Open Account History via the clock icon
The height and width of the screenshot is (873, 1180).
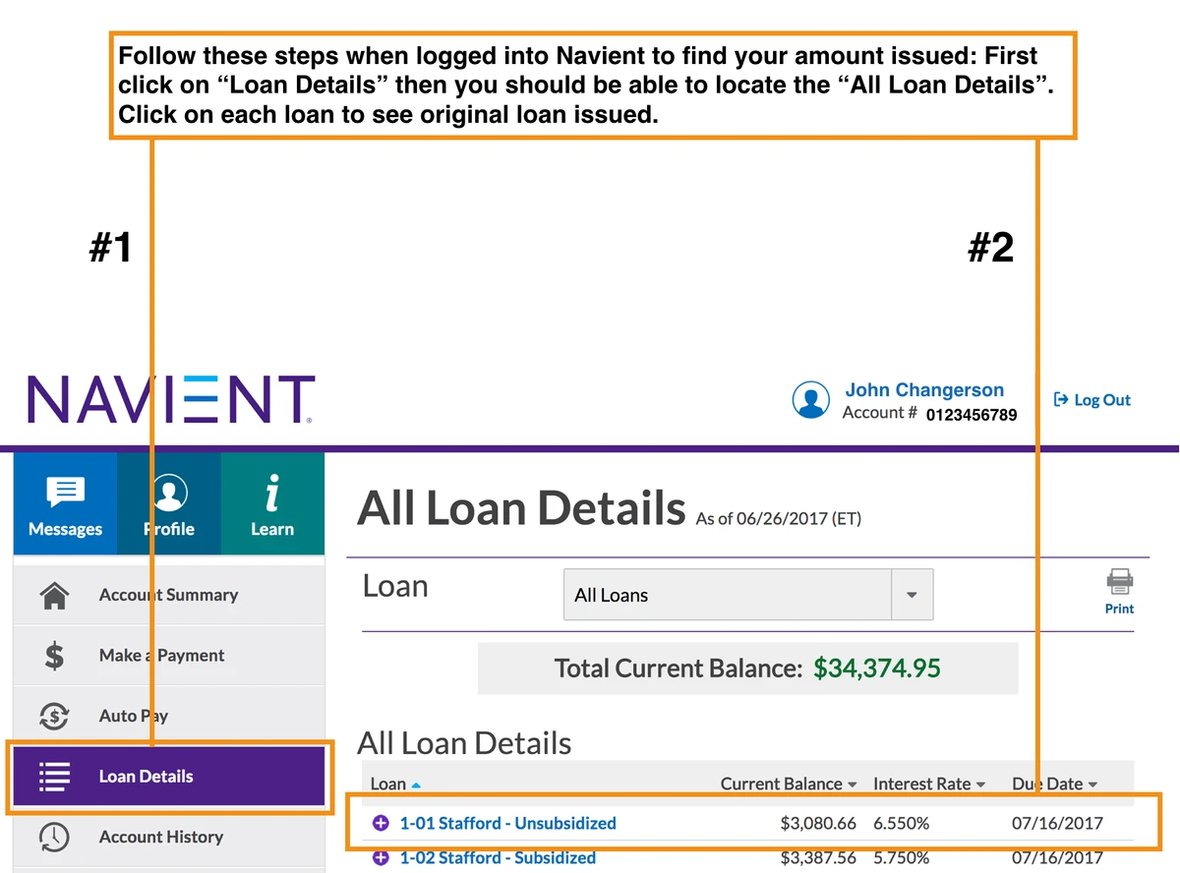click(53, 837)
